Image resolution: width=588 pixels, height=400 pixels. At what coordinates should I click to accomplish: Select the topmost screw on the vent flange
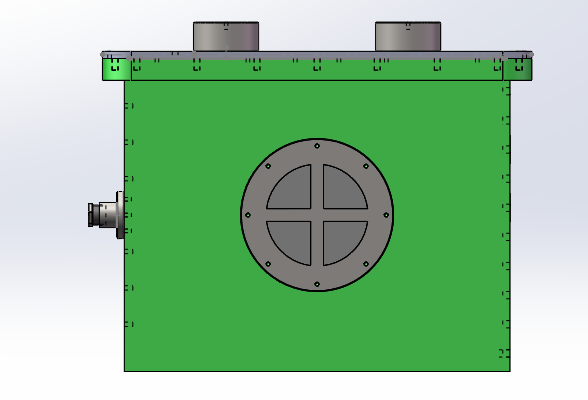coord(317,146)
